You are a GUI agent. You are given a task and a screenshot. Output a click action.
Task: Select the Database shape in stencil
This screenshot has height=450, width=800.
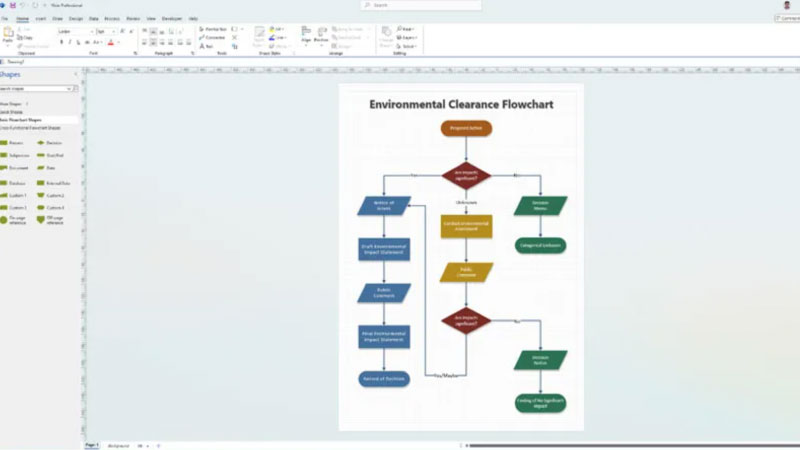(13, 183)
